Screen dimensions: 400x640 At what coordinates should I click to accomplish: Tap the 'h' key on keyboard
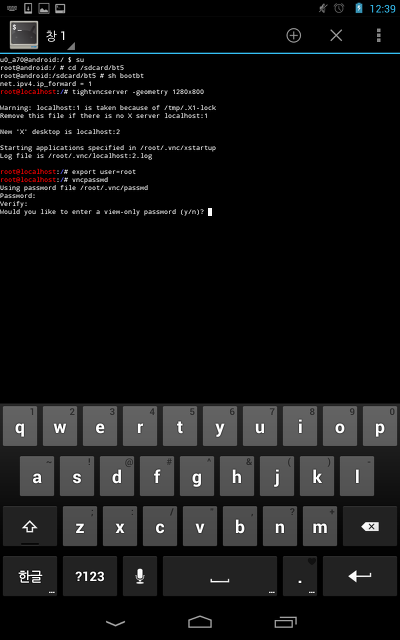(237, 476)
